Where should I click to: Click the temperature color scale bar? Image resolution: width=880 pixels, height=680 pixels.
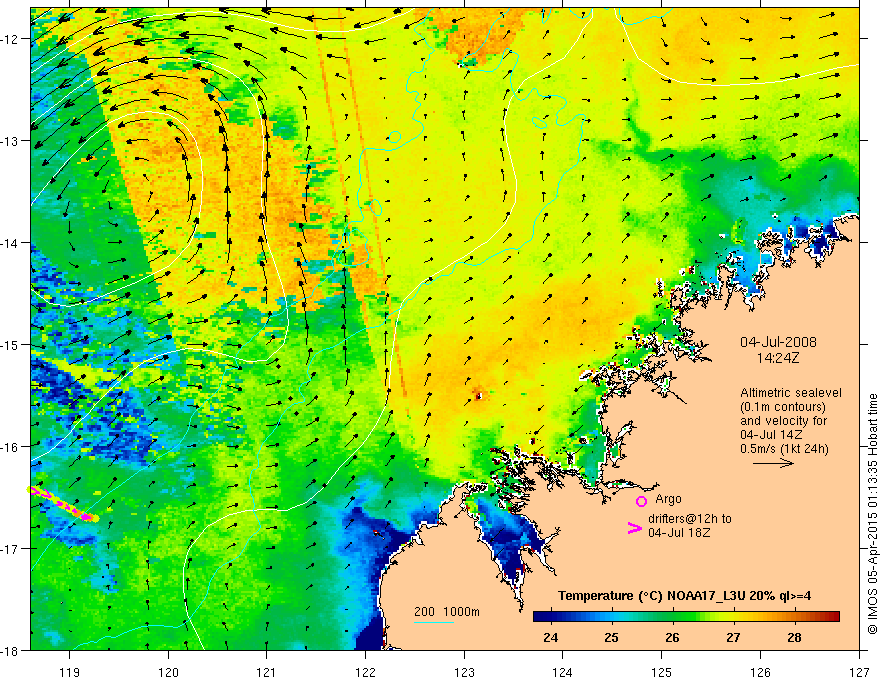686,616
